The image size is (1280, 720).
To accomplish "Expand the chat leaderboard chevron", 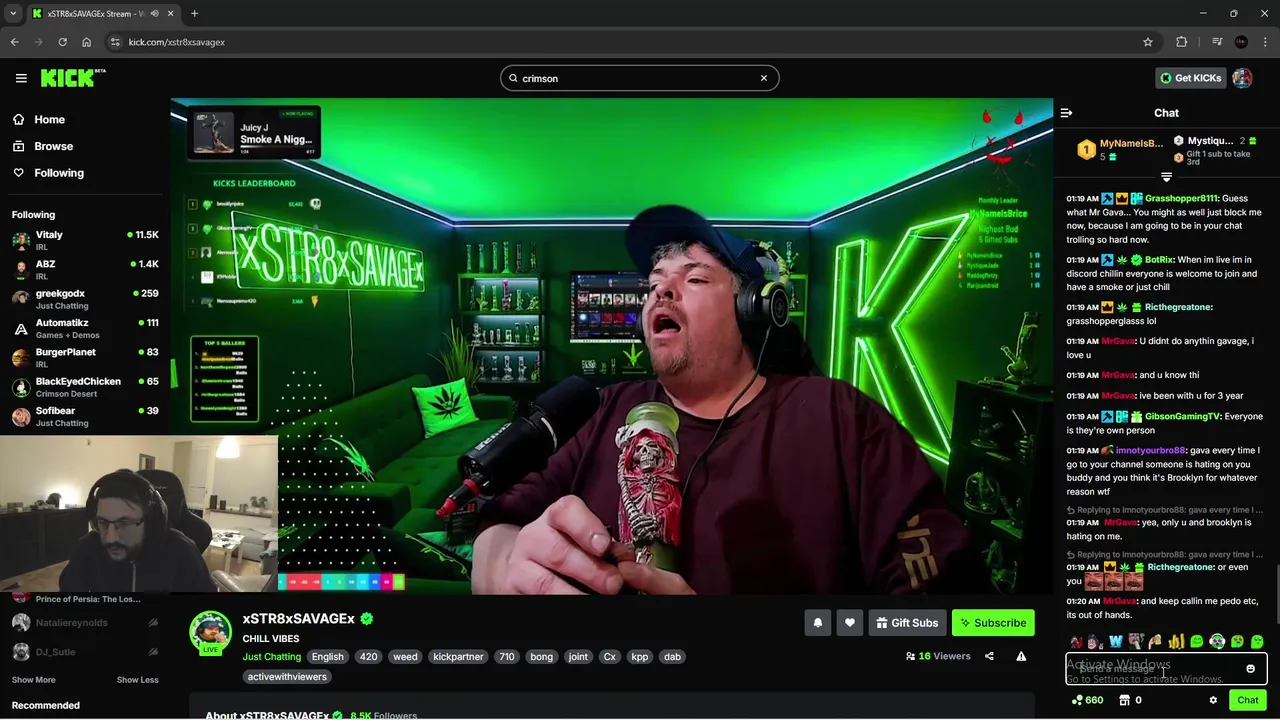I will (x=1166, y=177).
